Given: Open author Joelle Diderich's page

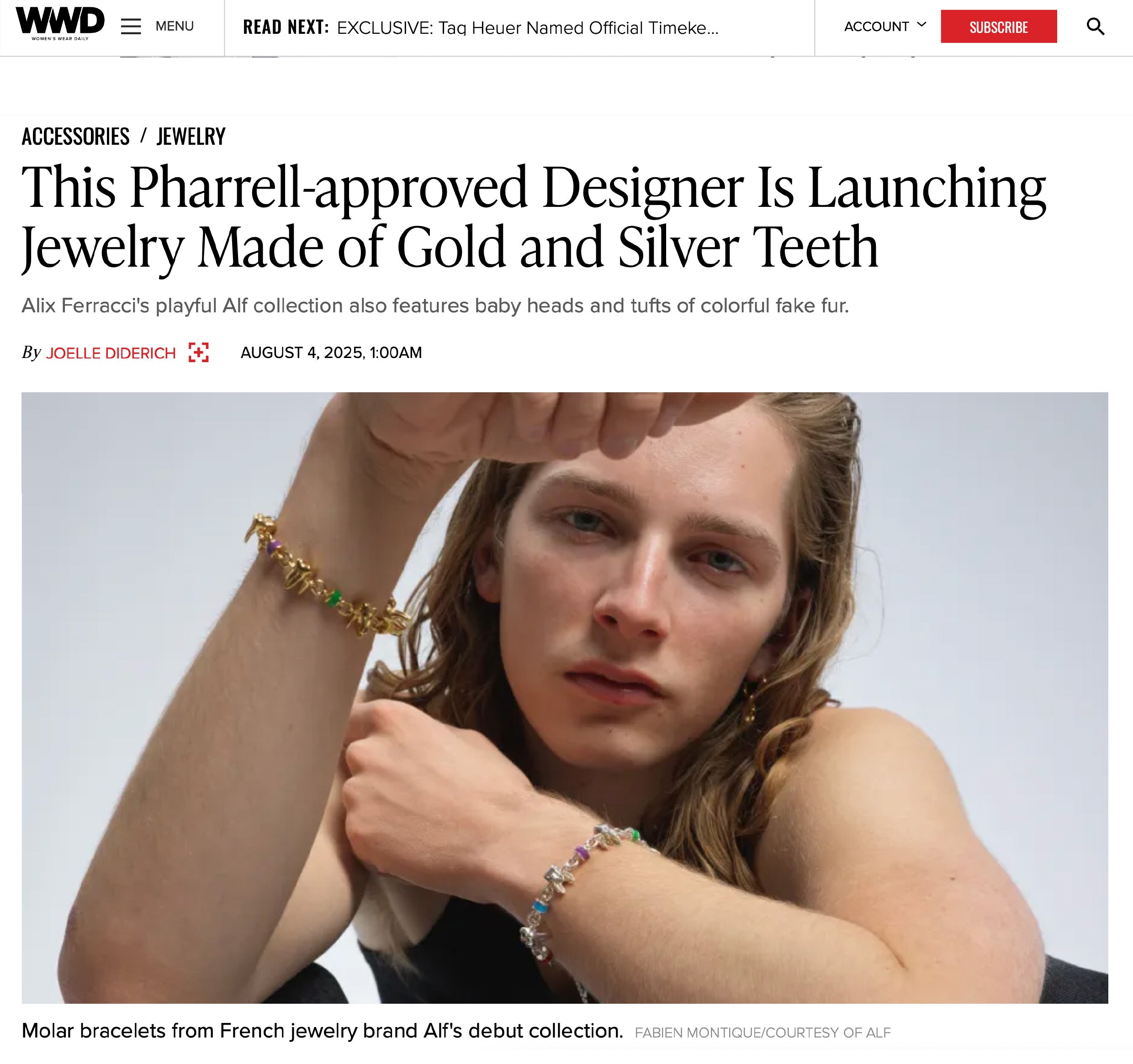Looking at the screenshot, I should 111,353.
